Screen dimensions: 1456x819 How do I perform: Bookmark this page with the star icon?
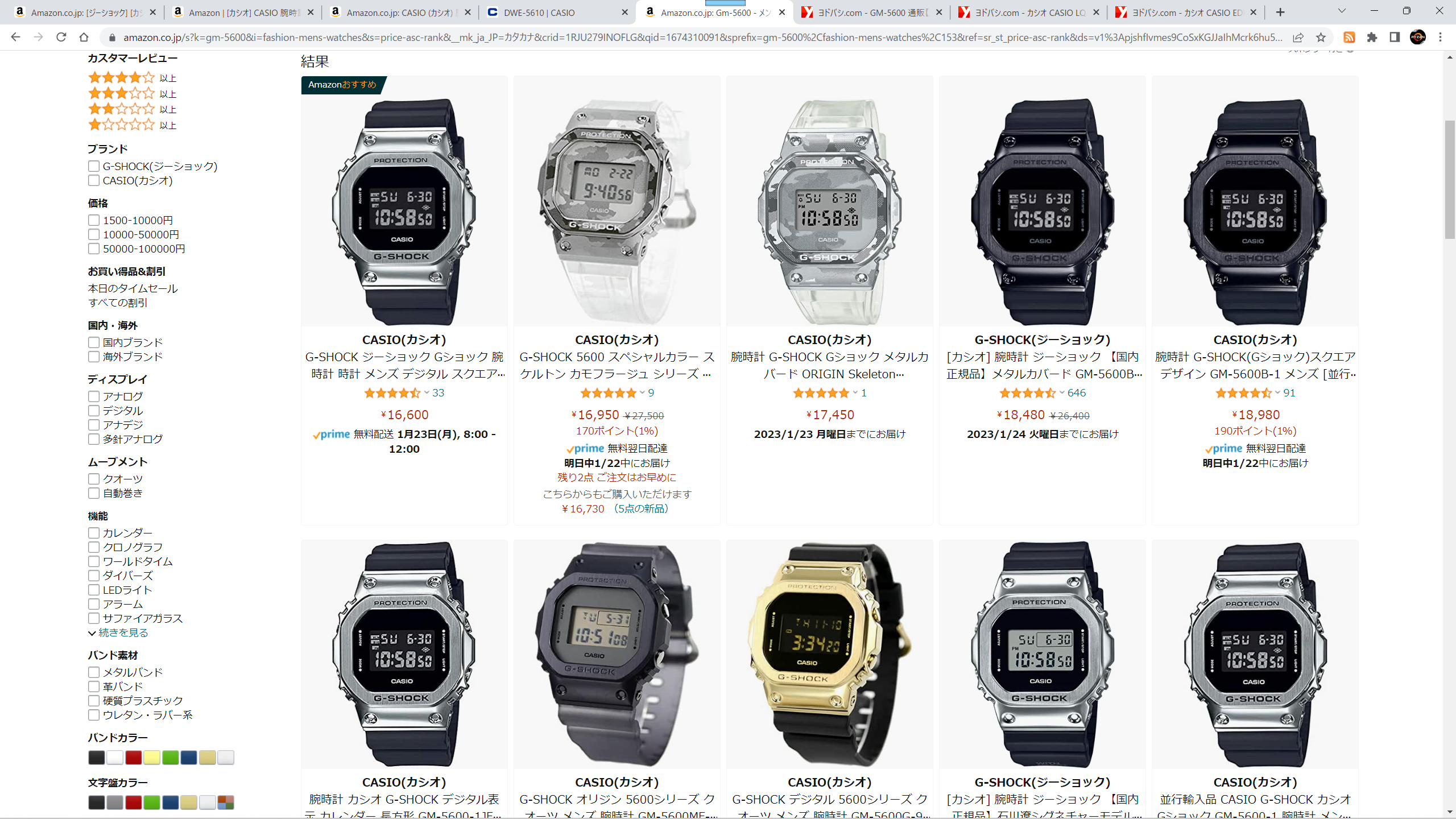pos(1321,37)
